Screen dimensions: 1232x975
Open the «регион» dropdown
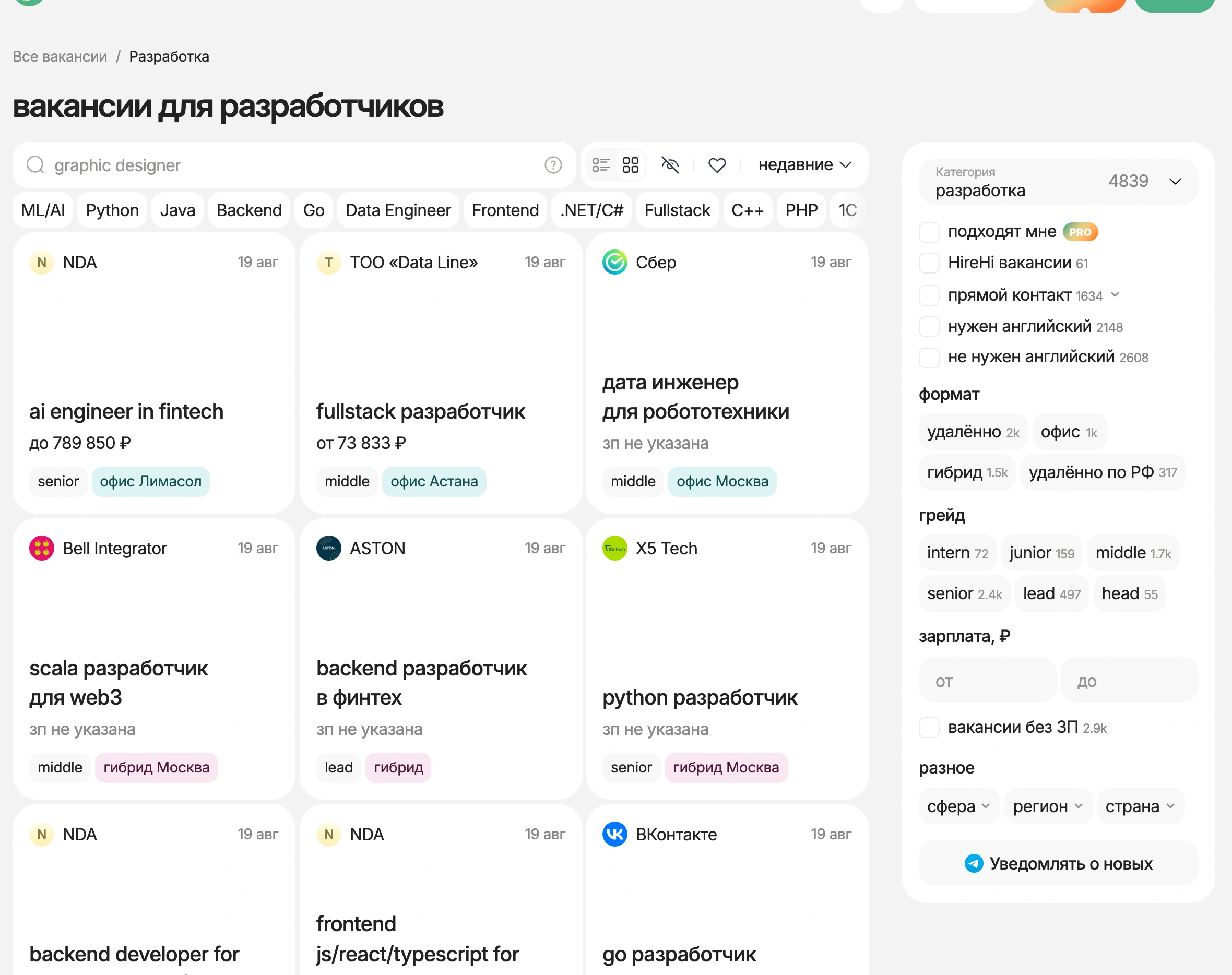coord(1047,806)
